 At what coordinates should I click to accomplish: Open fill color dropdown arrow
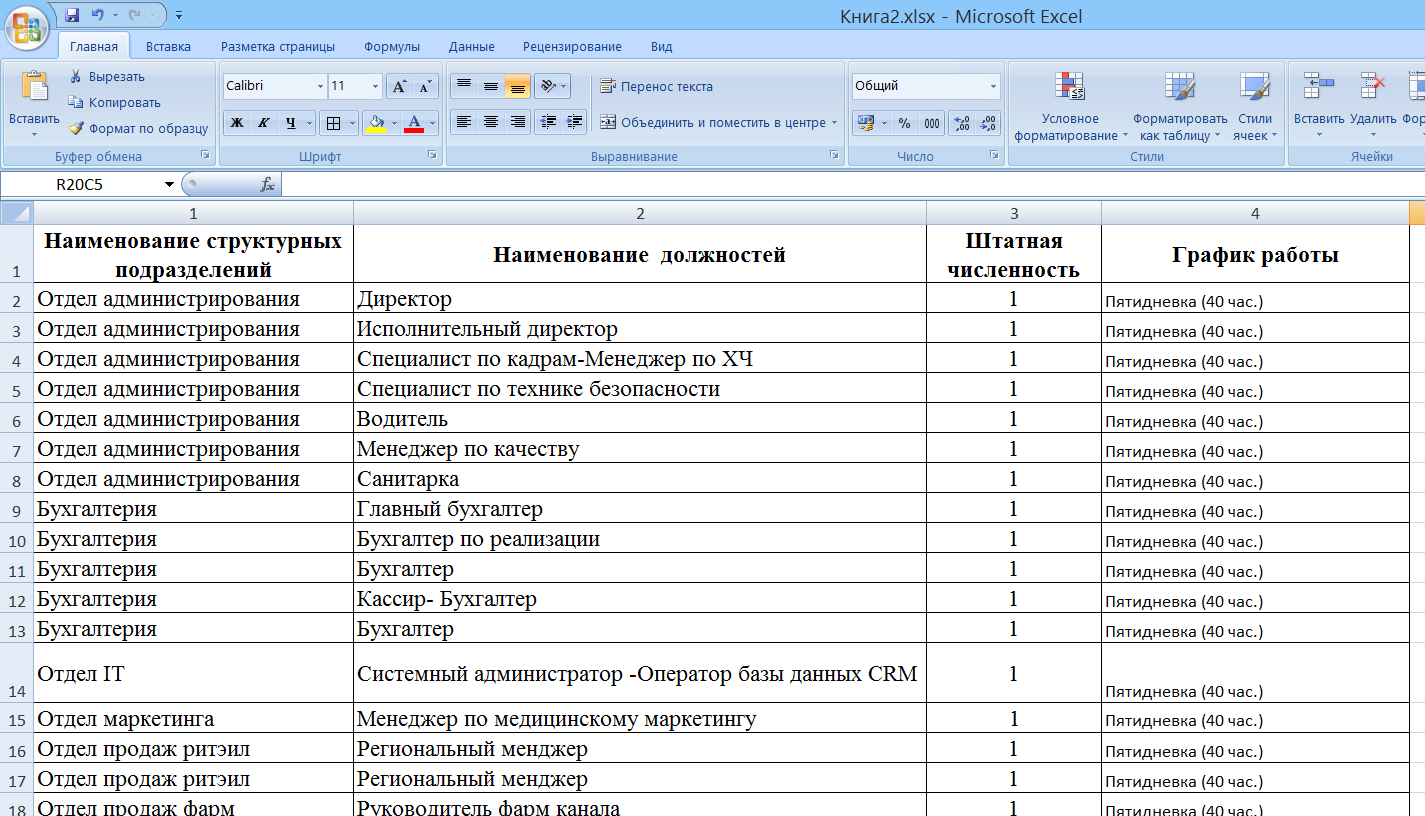tap(394, 123)
